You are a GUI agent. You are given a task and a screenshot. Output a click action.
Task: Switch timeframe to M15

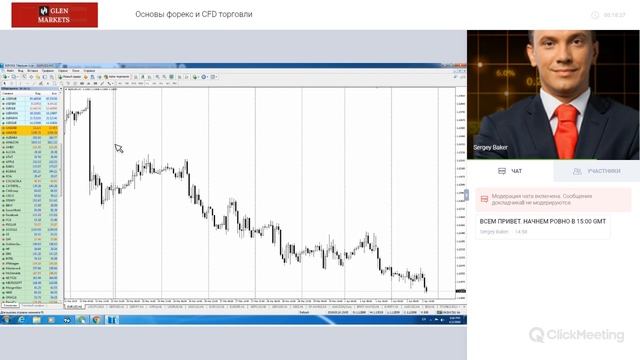click(133, 83)
